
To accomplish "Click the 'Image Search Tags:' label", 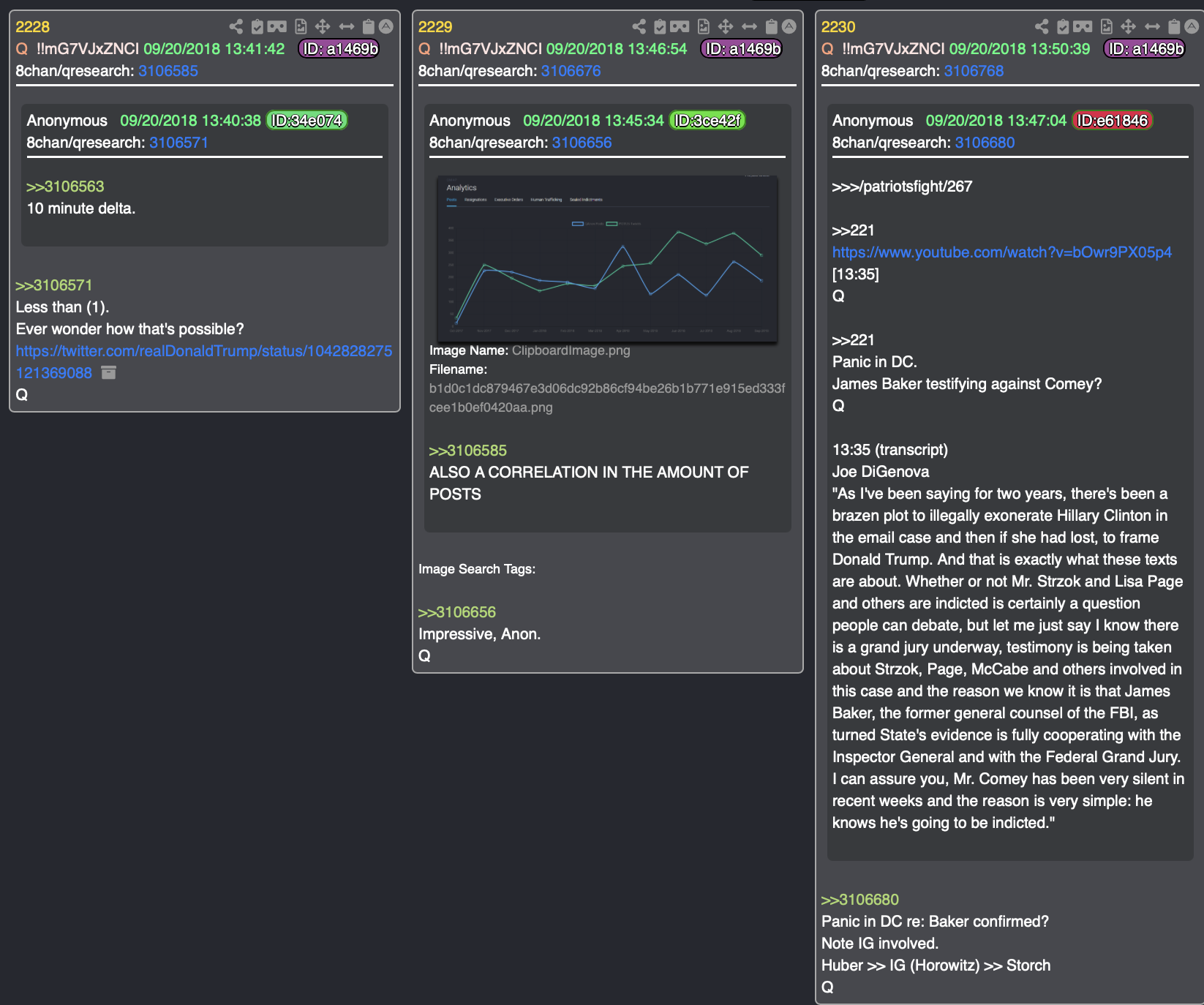I will tap(477, 569).
